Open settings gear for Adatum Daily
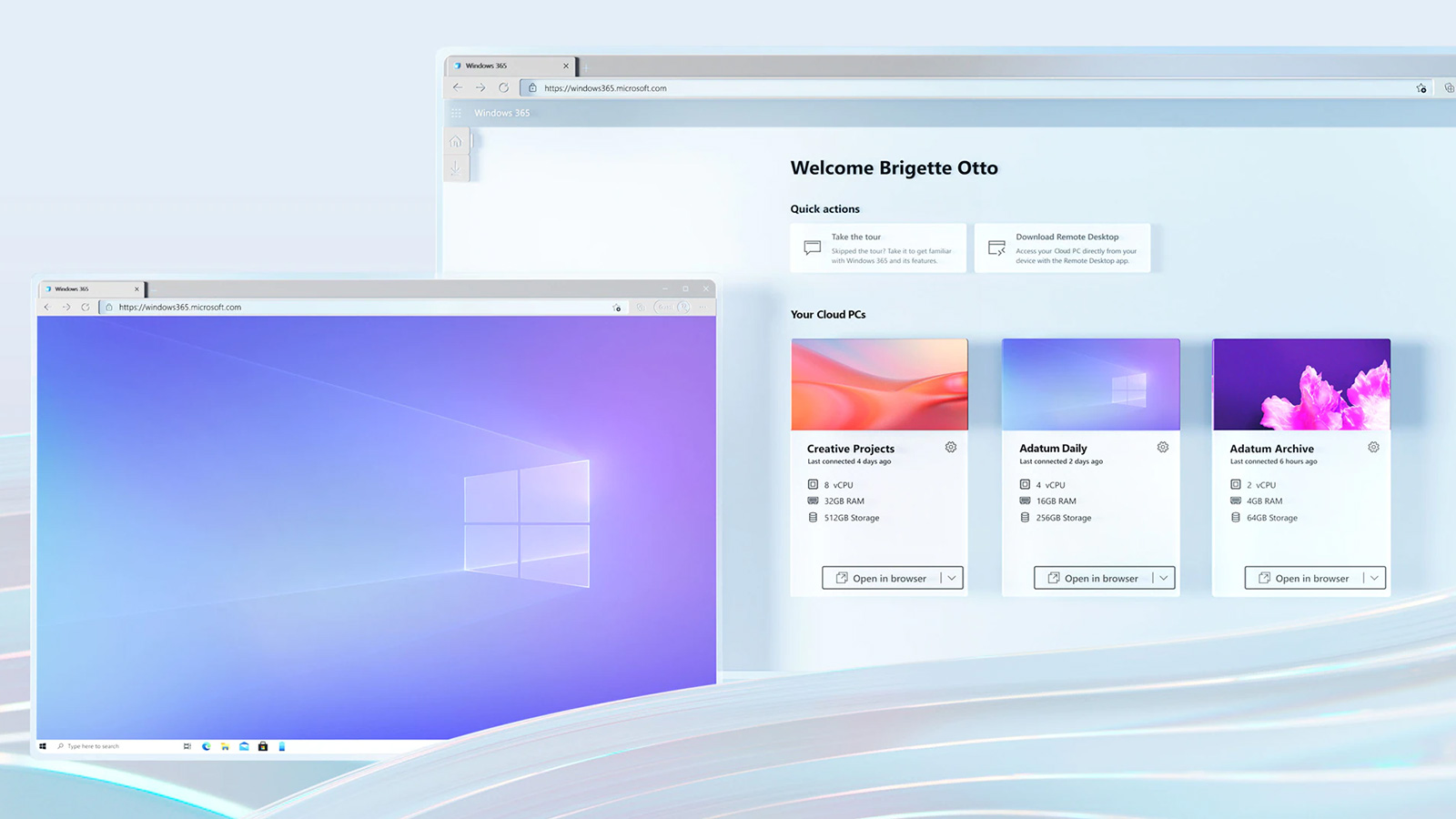This screenshot has height=819, width=1456. pos(1162,447)
